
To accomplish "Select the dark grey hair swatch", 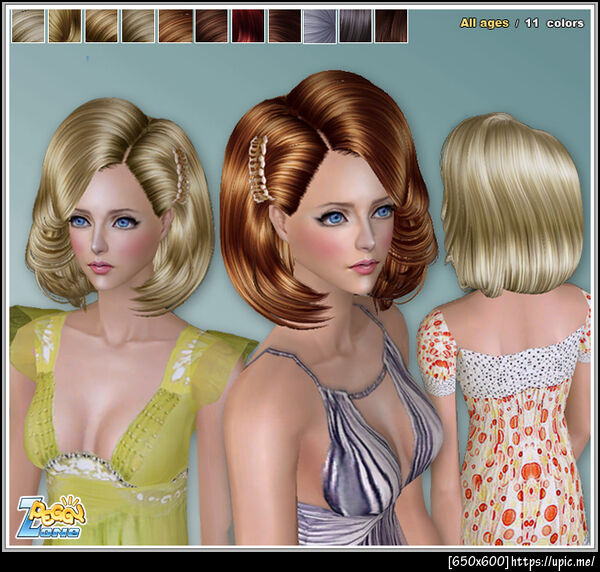I will (x=355, y=26).
